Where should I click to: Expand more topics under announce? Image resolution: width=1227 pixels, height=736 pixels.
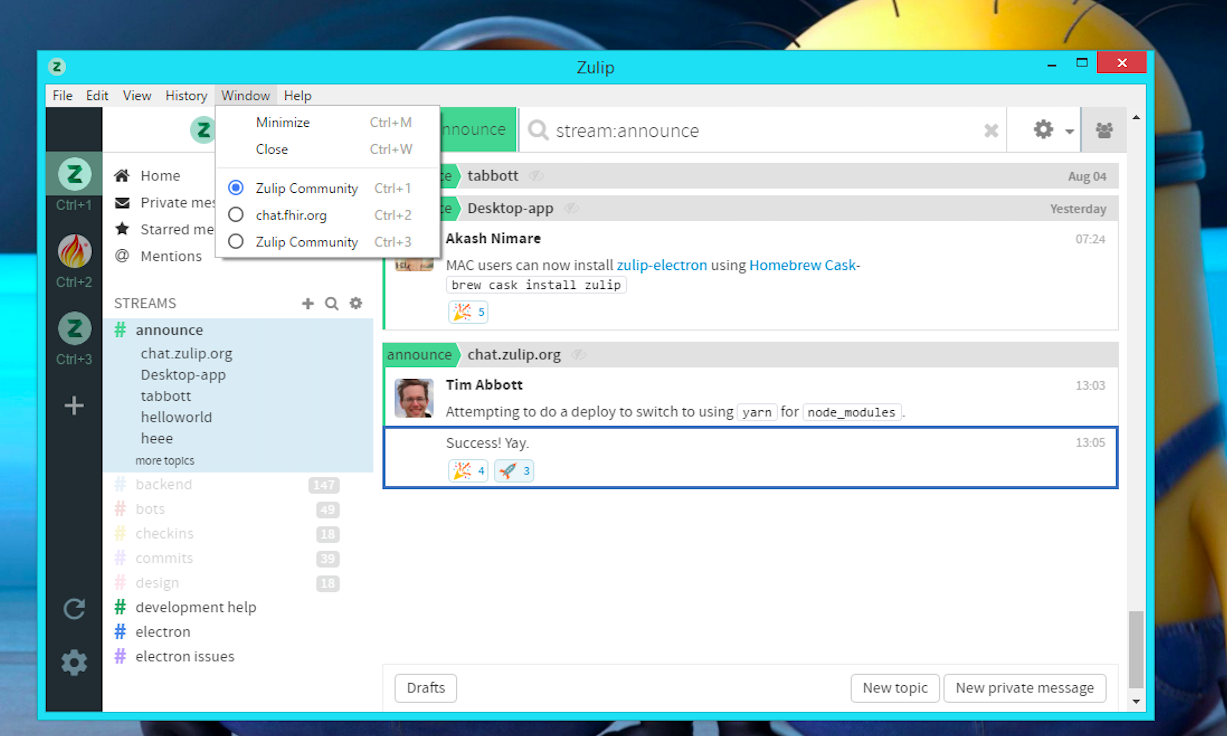click(165, 461)
